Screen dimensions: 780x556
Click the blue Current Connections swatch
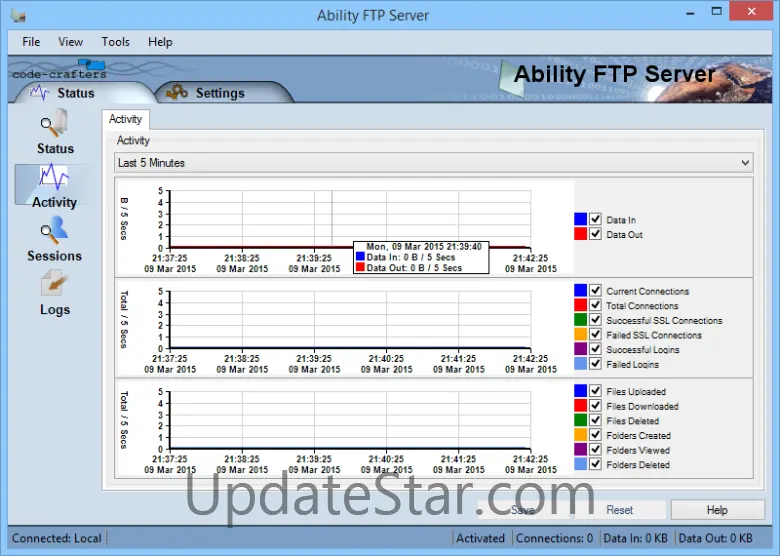pyautogui.click(x=581, y=290)
